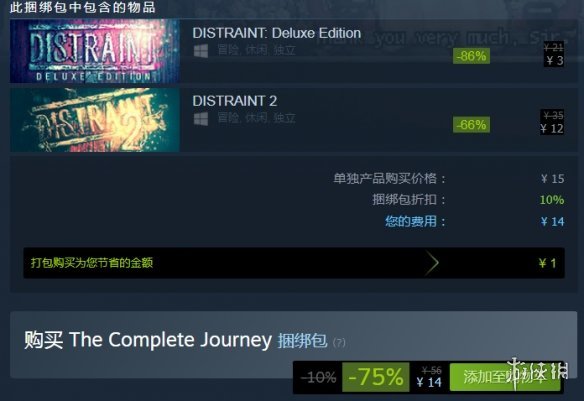Click the -86% discount badge
Image resolution: width=584 pixels, height=401 pixels.
pyautogui.click(x=471, y=56)
